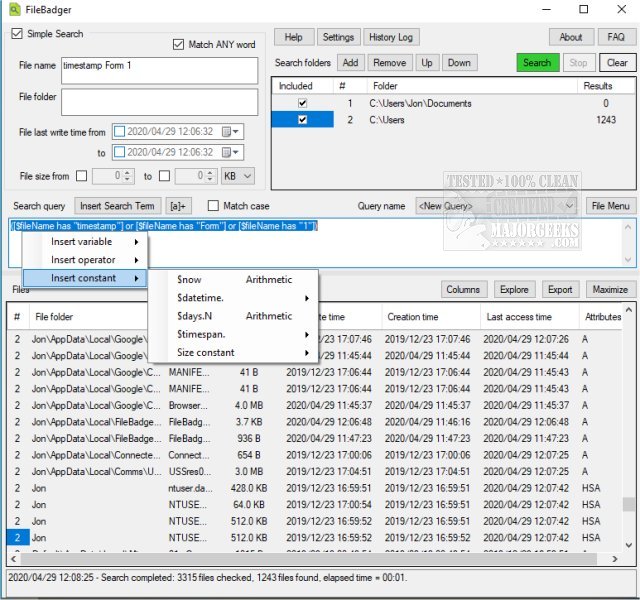
Task: Select $now constant from submenu
Action: 190,280
